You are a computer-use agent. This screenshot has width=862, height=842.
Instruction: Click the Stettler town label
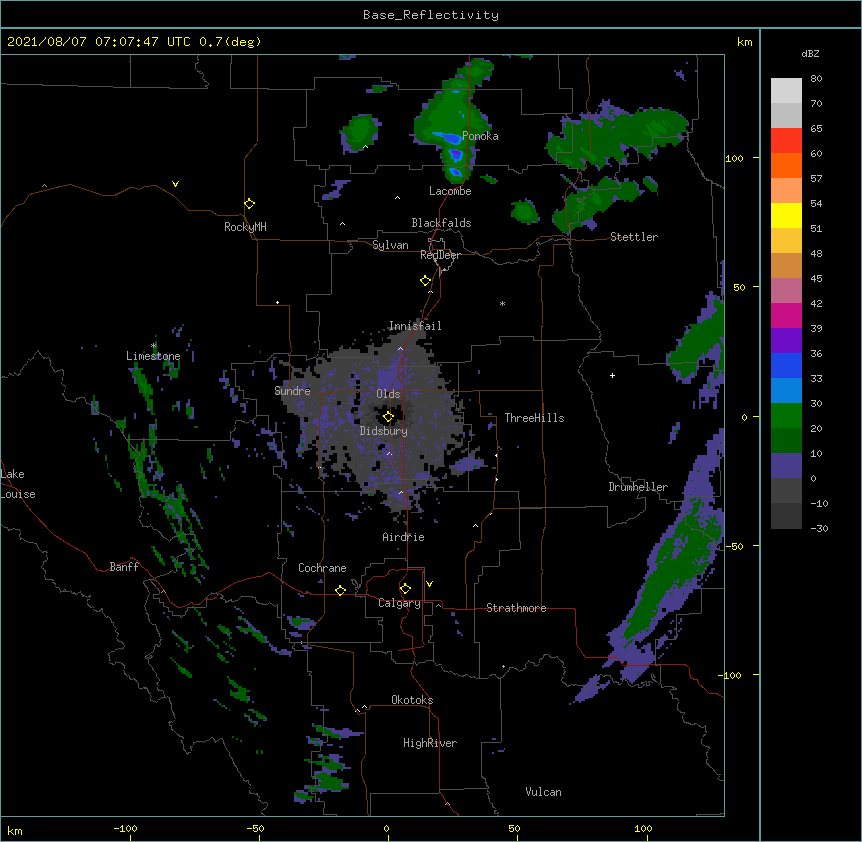[x=634, y=237]
